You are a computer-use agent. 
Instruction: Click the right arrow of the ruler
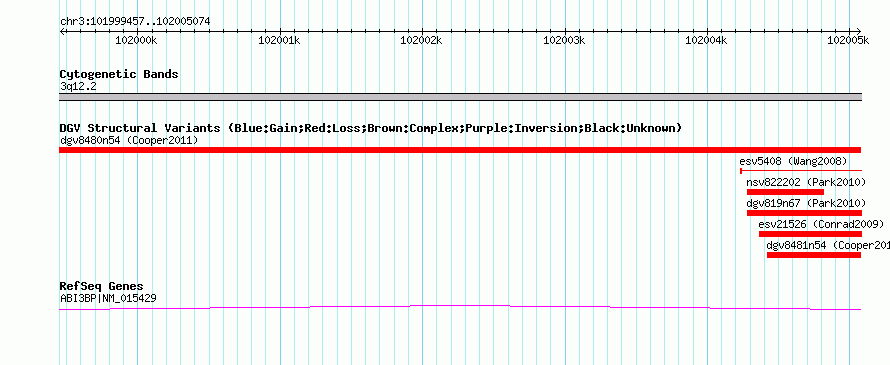point(859,31)
